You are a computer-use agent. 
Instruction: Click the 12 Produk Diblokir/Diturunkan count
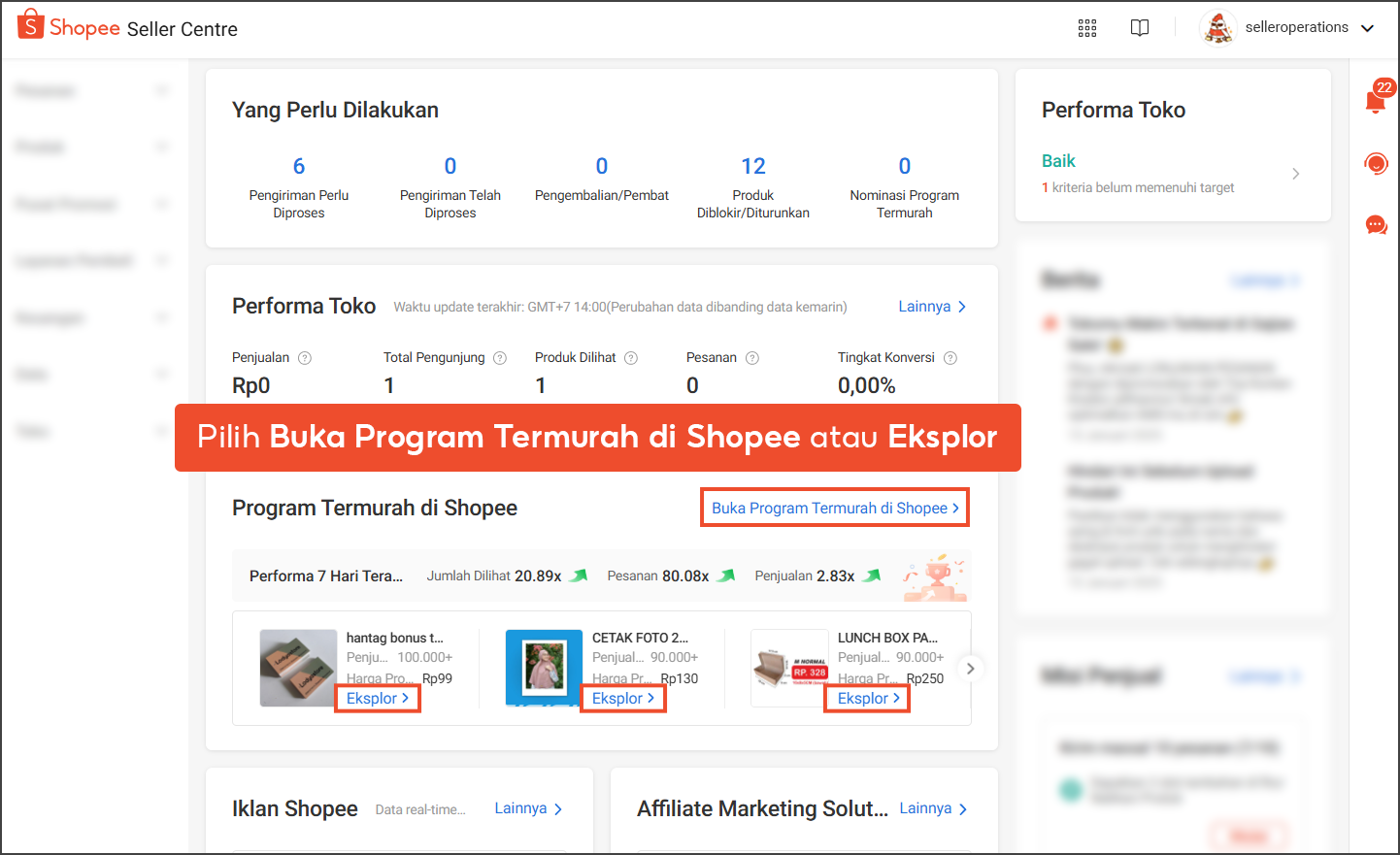752,165
